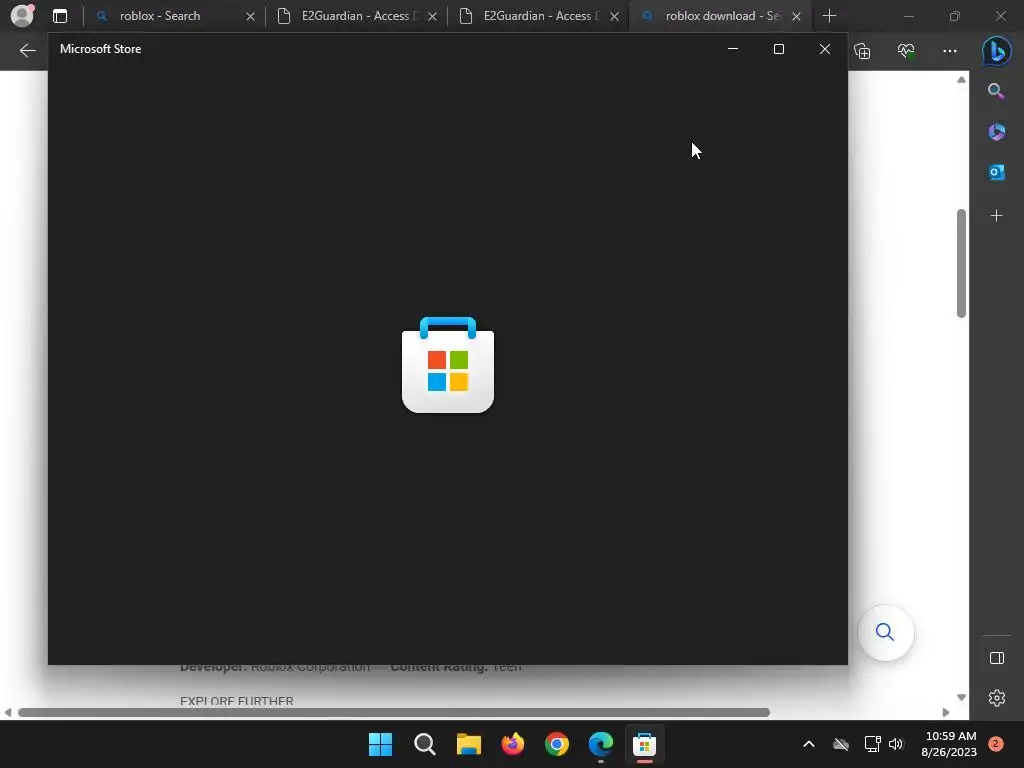Switch to the second E2Guardian Access tab
This screenshot has height=768, width=1024.
point(537,16)
